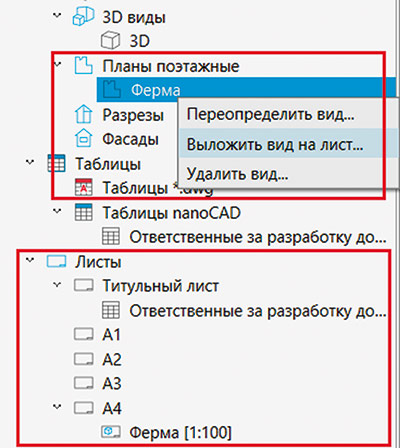The width and height of the screenshot is (400, 448).
Task: Select Ответственные за разработку under Титульный лист
Action: click(258, 311)
